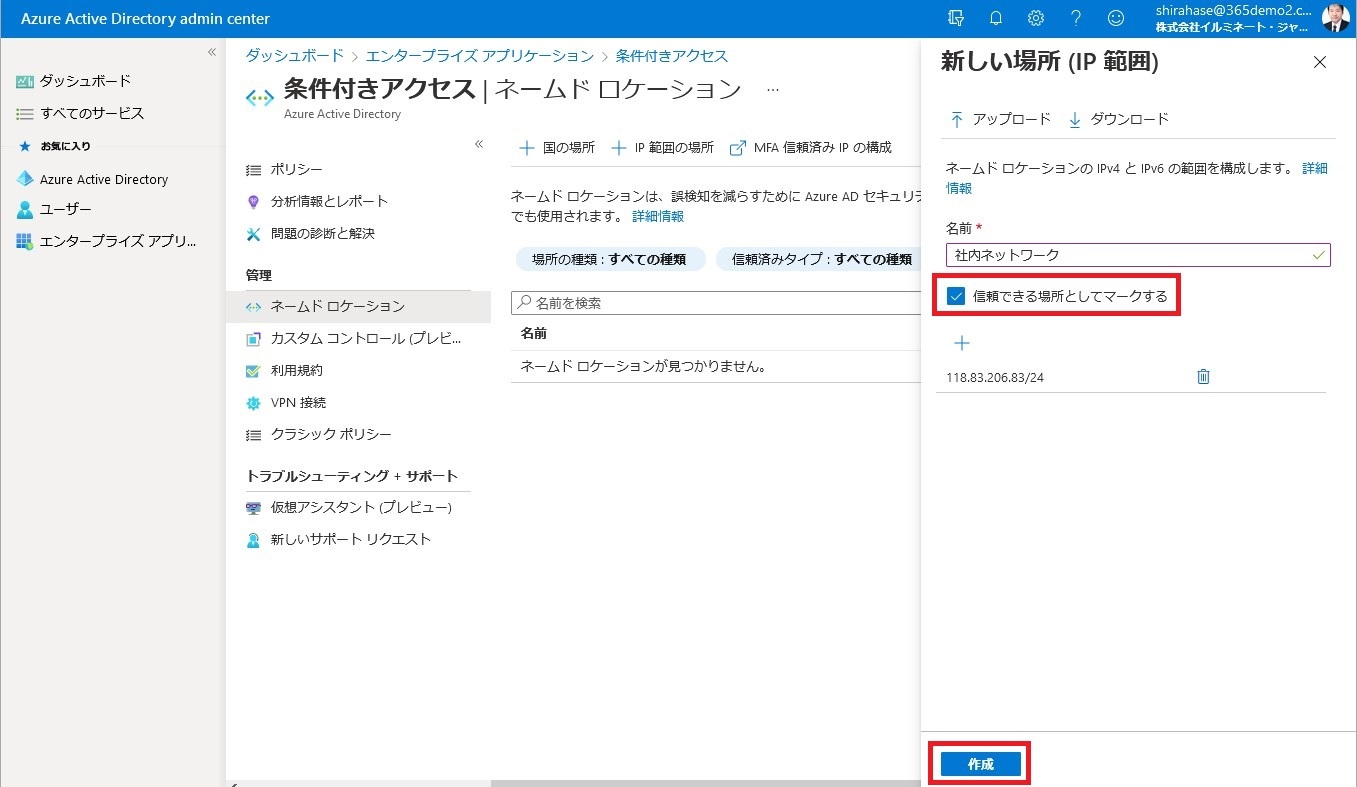Viewport: 1357px width, 787px height.
Task: Open Azure Active Directory favorite
Action: pos(92,179)
